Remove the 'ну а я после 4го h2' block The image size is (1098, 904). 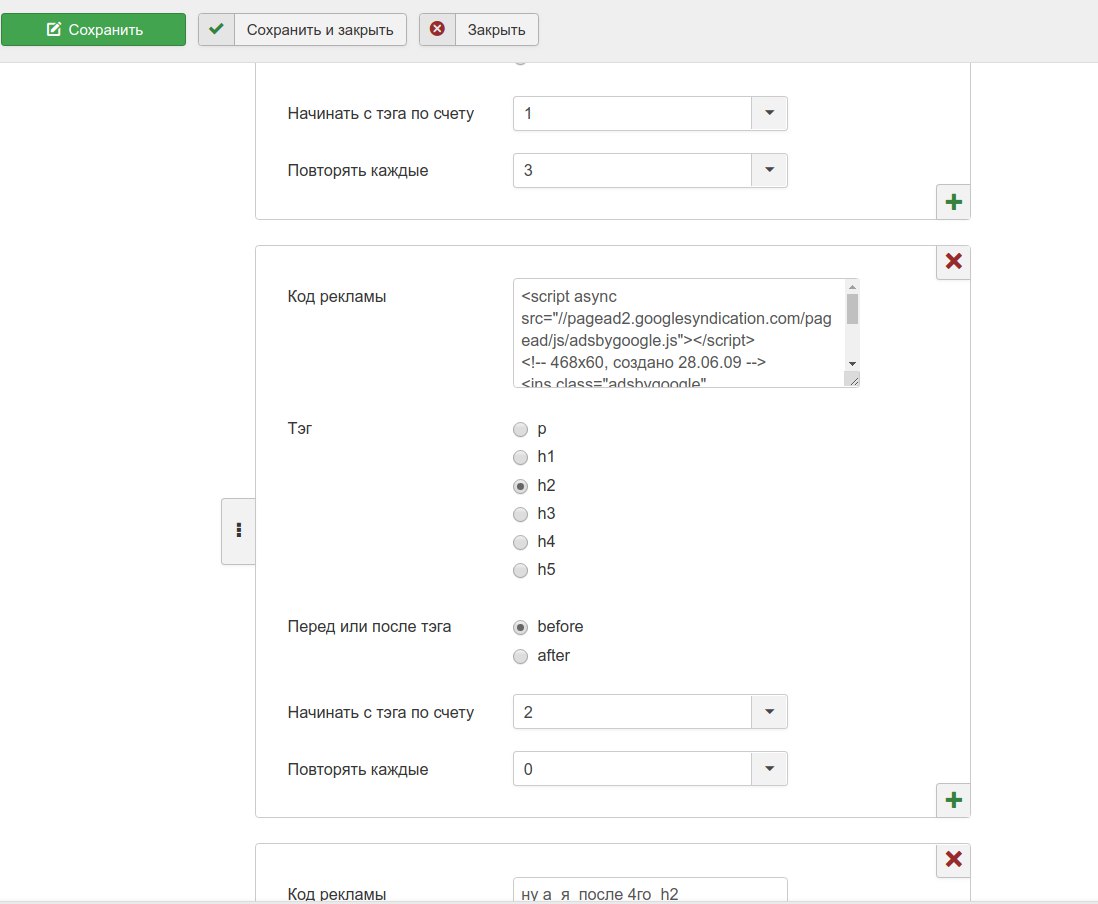point(953,860)
